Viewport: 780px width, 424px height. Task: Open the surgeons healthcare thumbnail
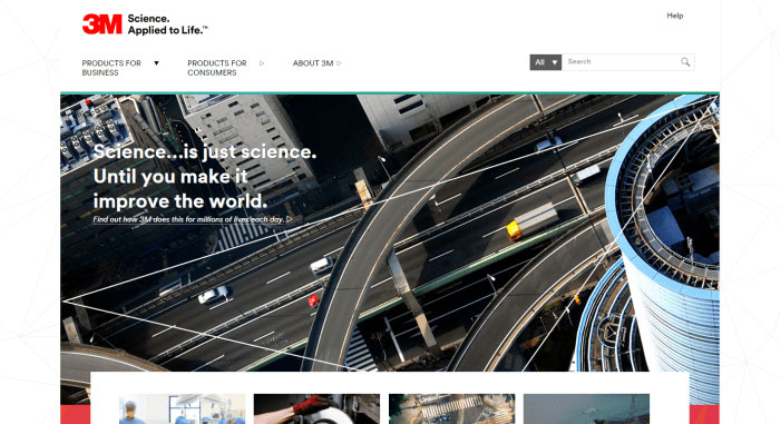tap(182, 409)
